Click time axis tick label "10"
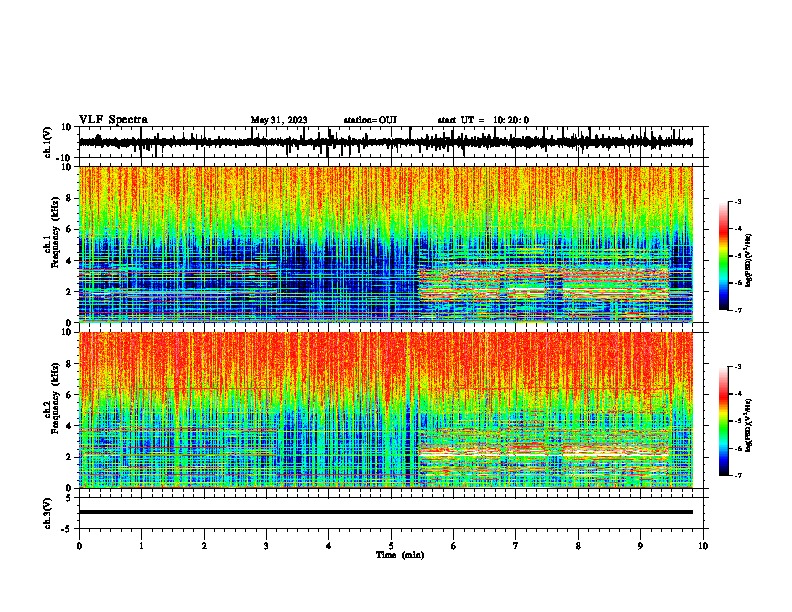The width and height of the screenshot is (792, 612). coord(703,546)
